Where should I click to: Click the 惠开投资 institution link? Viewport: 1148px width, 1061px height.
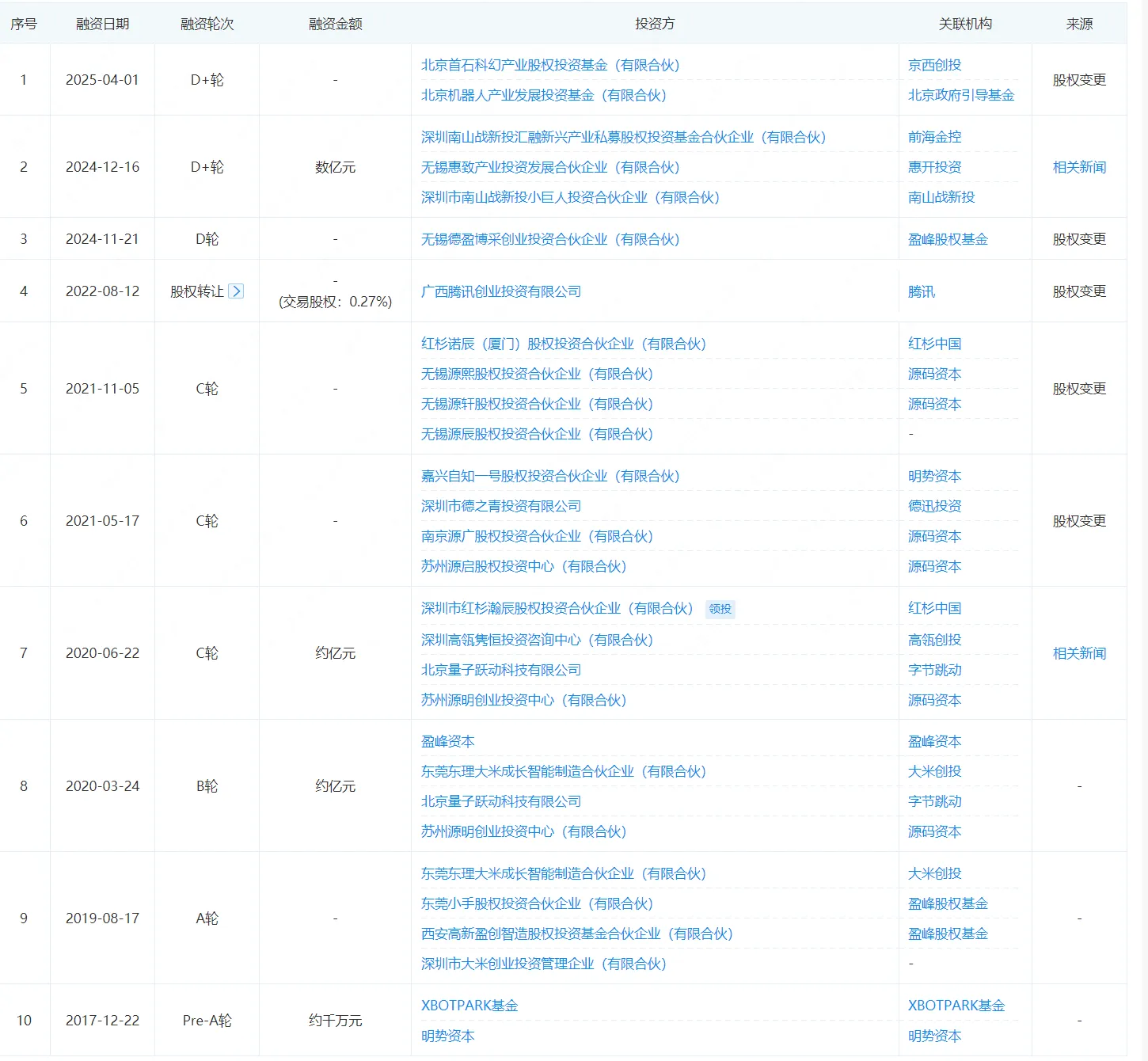click(935, 167)
